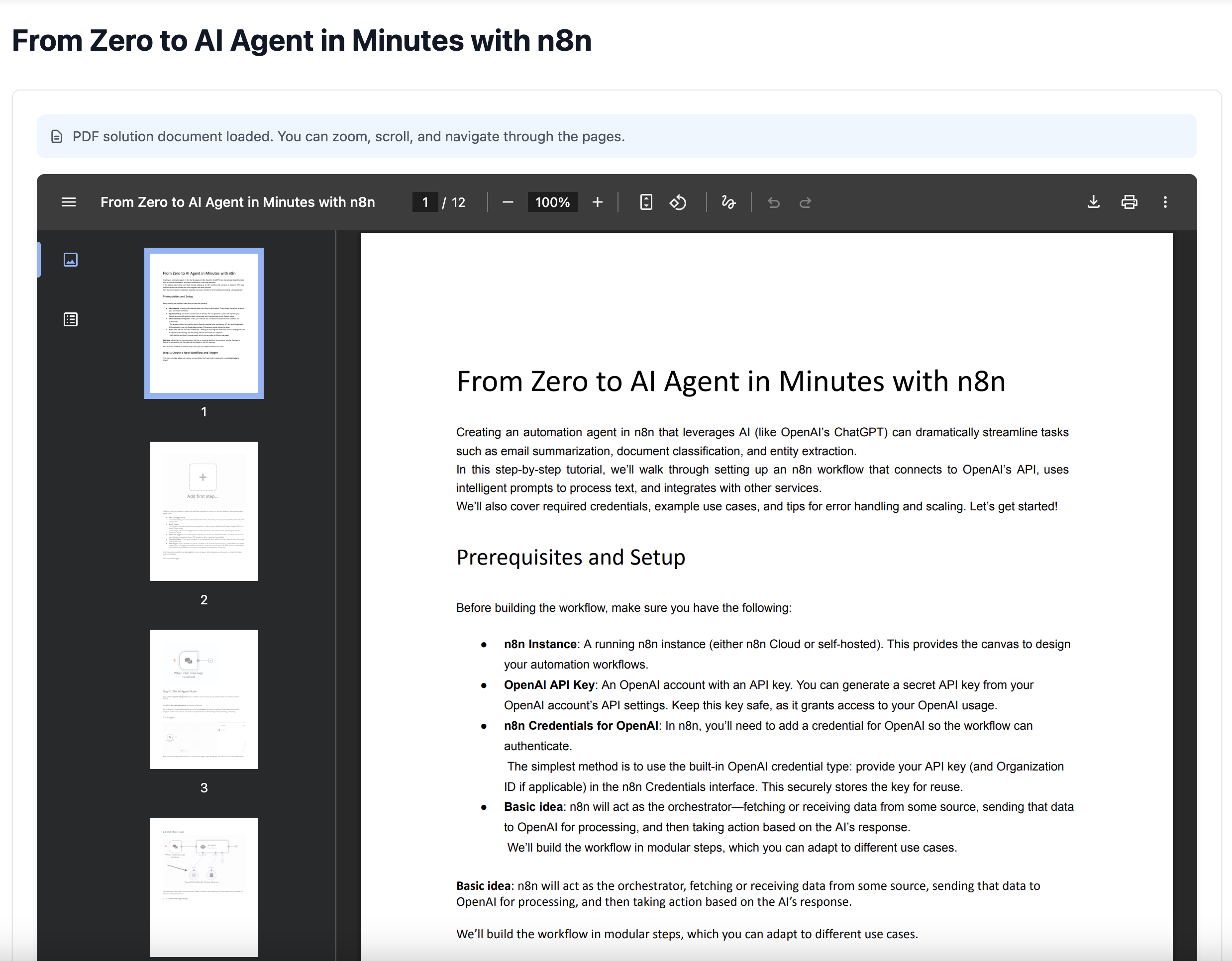Download the PDF document
This screenshot has height=961, width=1232.
coord(1093,202)
